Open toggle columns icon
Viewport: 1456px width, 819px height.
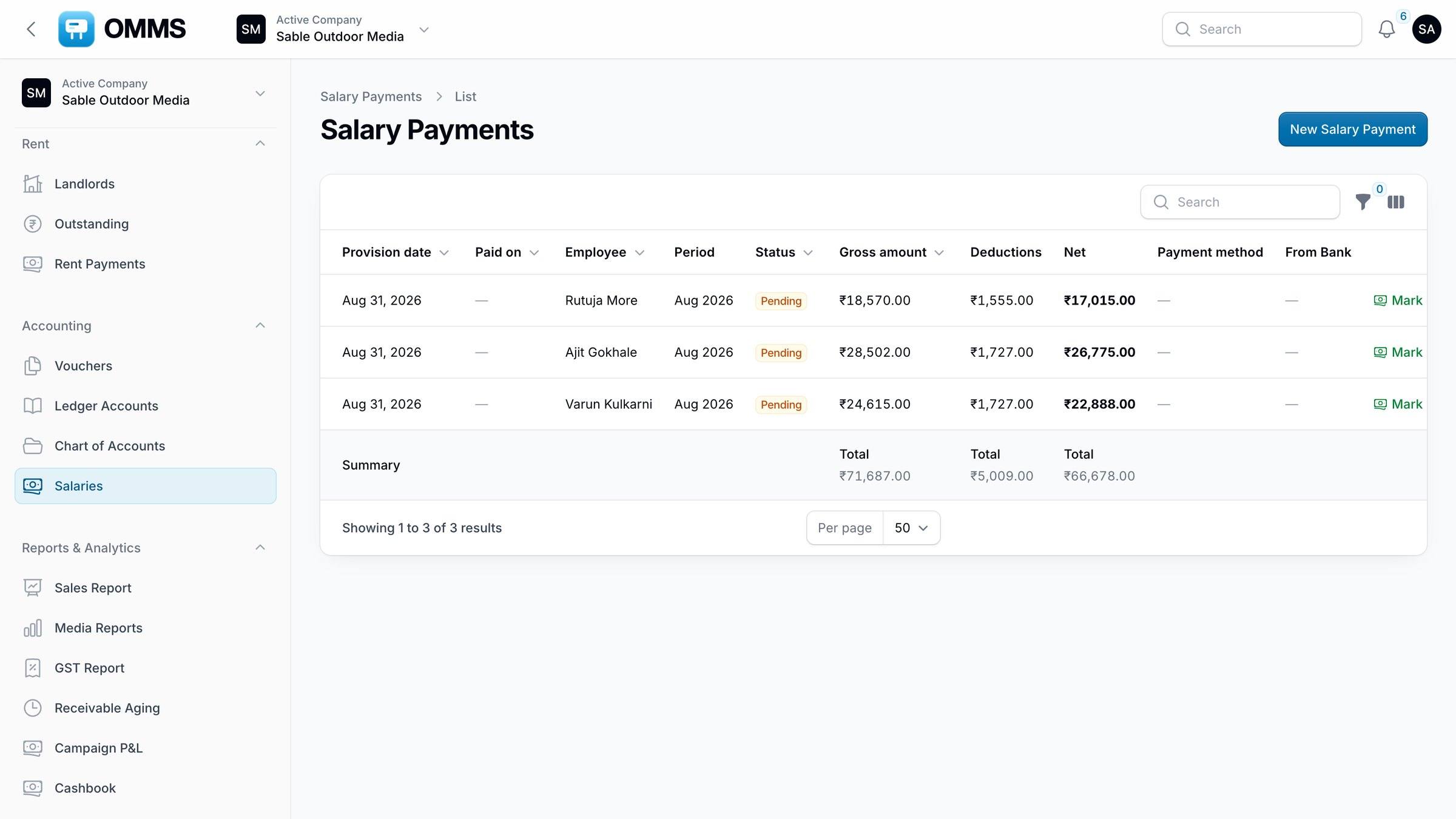[x=1396, y=202]
